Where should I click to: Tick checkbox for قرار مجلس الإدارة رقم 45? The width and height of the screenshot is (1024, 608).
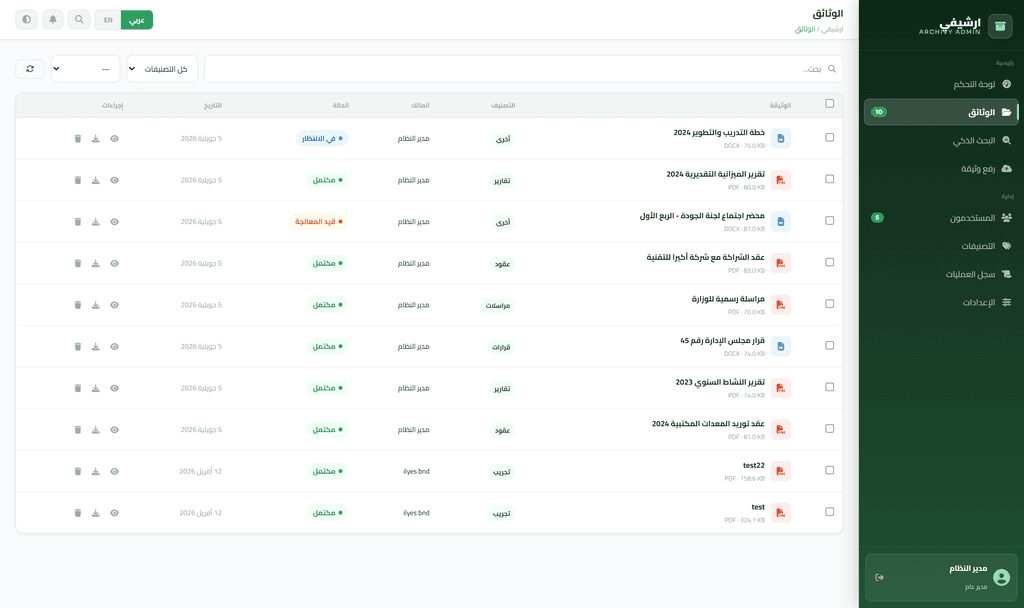[829, 345]
